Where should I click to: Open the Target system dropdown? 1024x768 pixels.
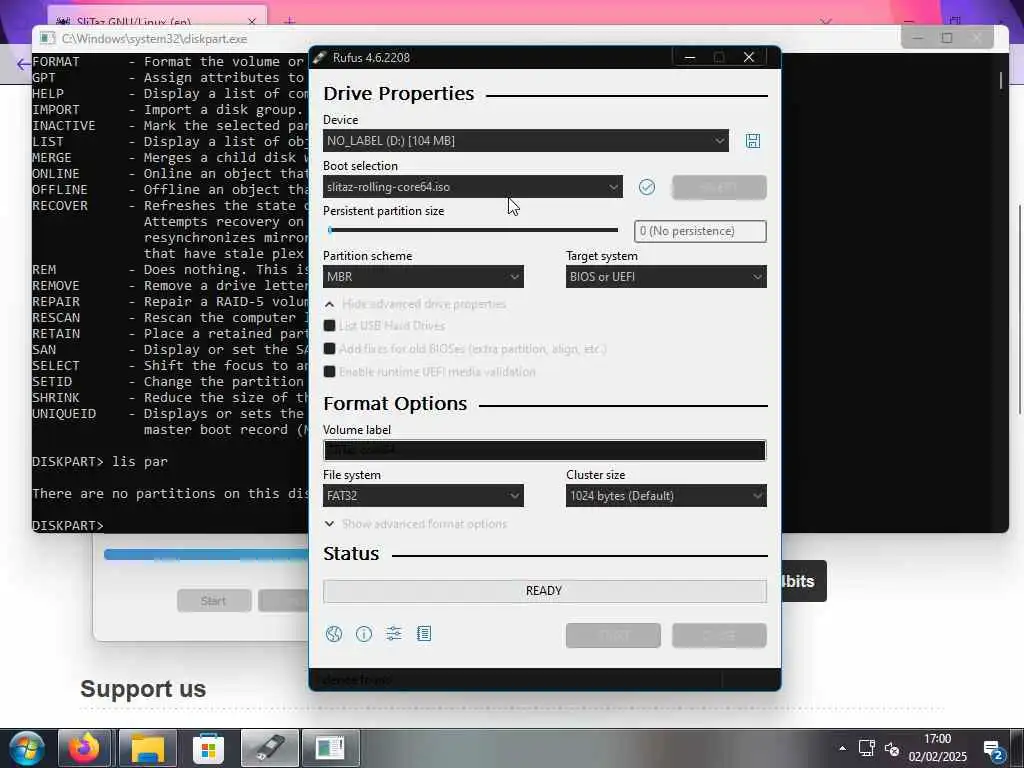pyautogui.click(x=666, y=277)
